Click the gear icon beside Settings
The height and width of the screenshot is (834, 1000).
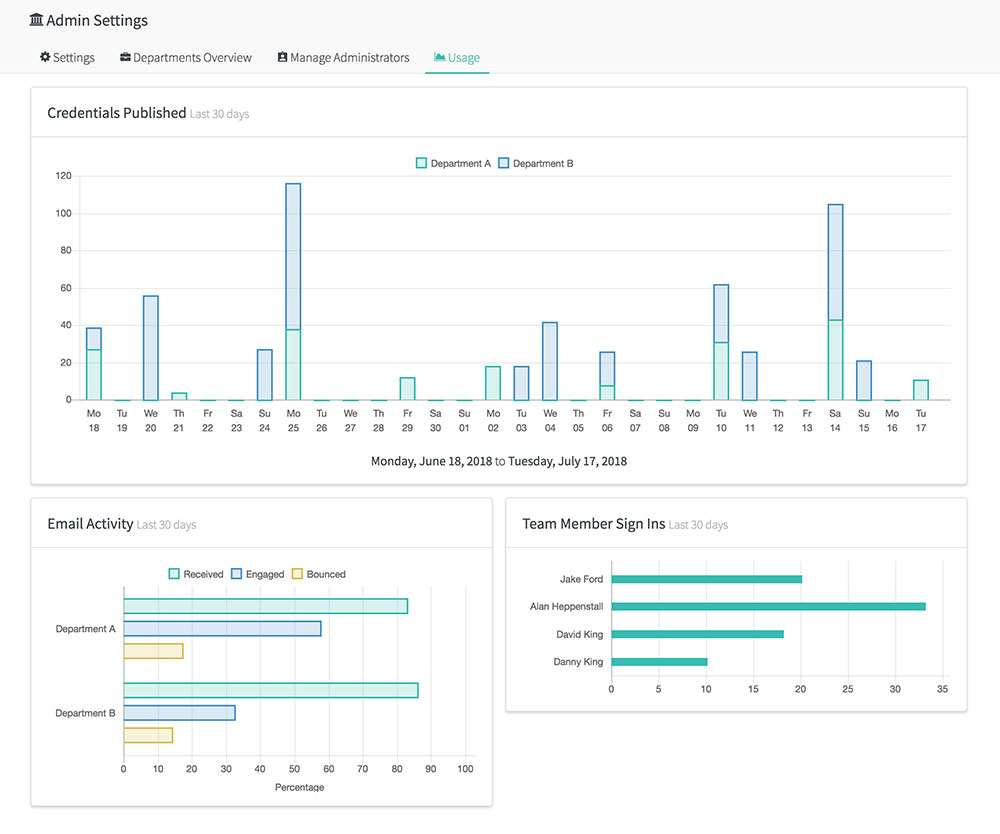point(45,58)
